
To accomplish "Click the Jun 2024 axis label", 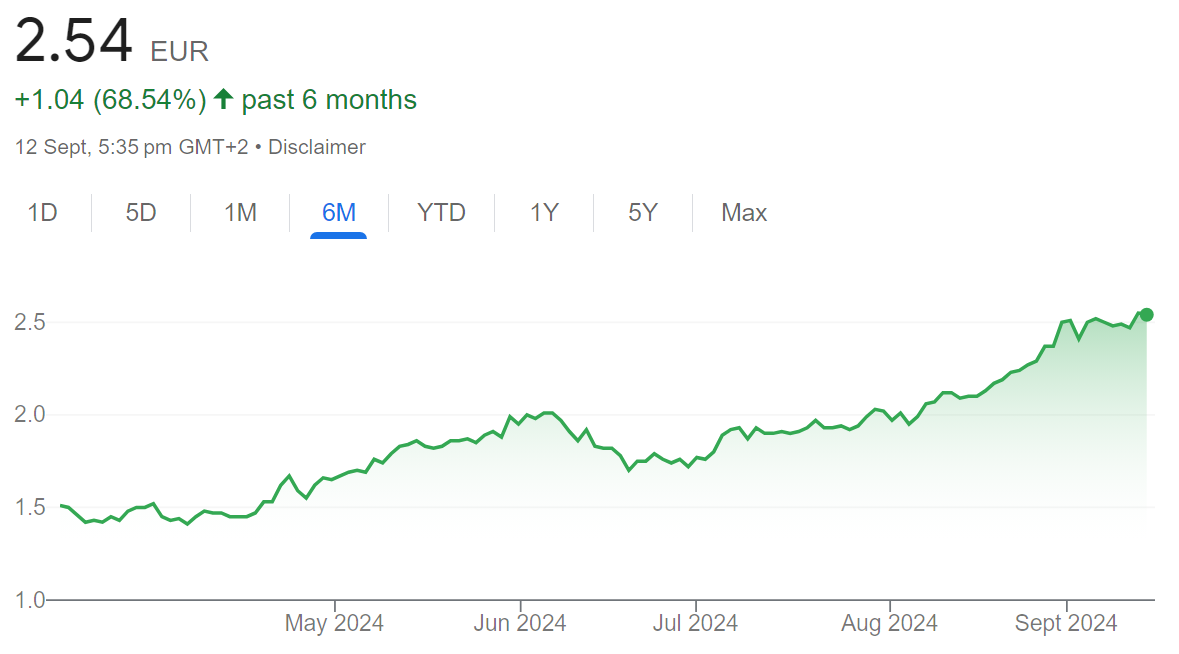I will point(520,623).
